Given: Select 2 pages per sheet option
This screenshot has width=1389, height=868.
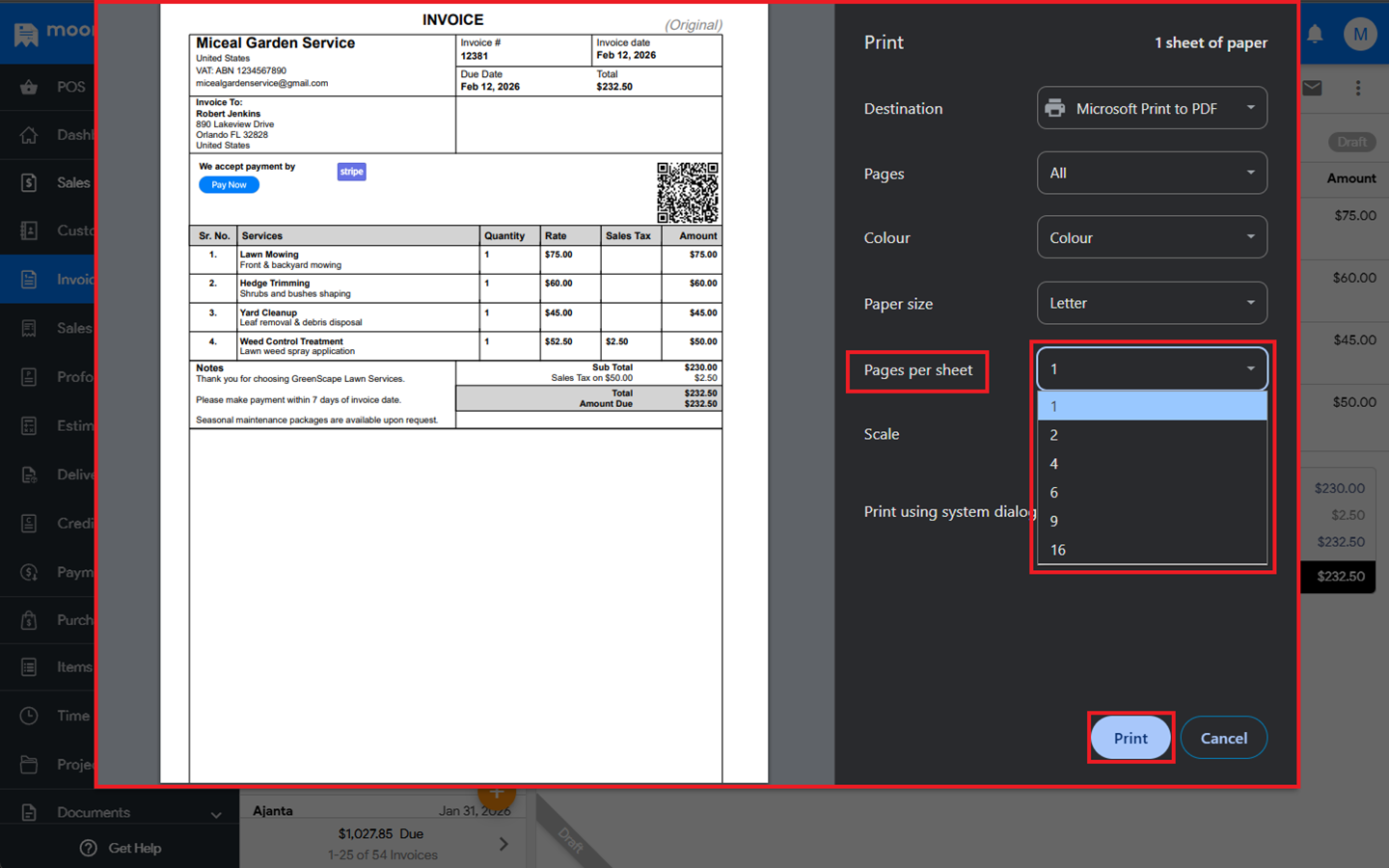Looking at the screenshot, I should [1152, 435].
